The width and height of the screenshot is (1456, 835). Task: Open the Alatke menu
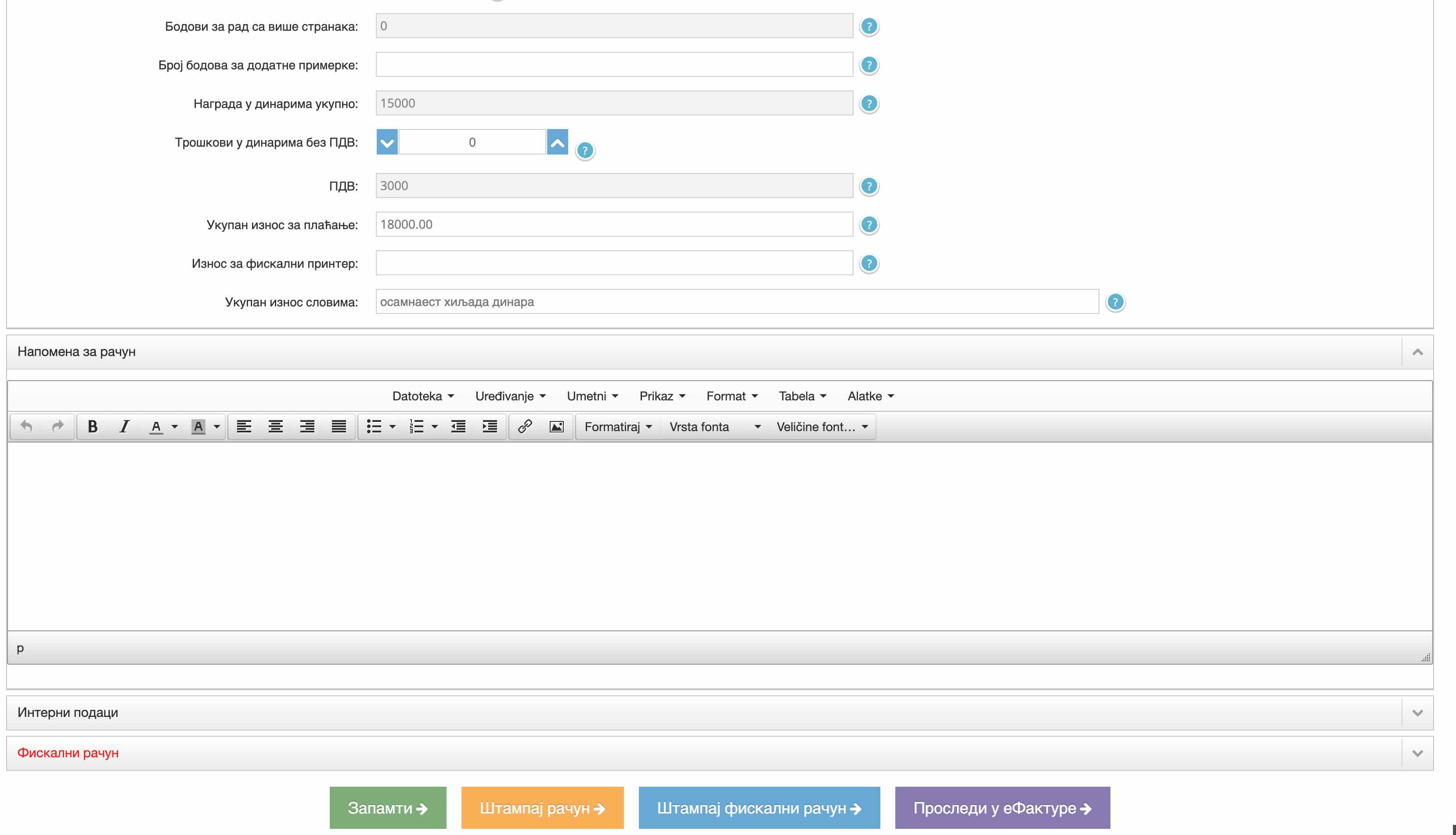[871, 396]
